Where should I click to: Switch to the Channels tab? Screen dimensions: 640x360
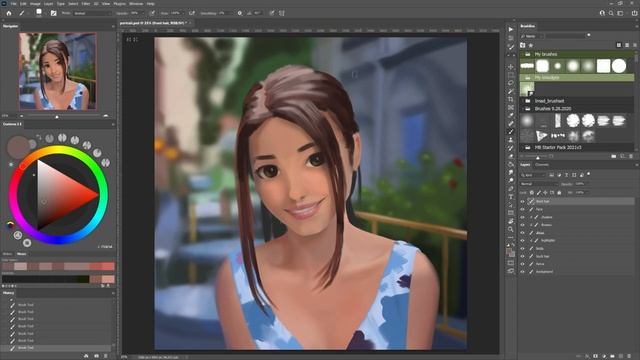(x=542, y=165)
